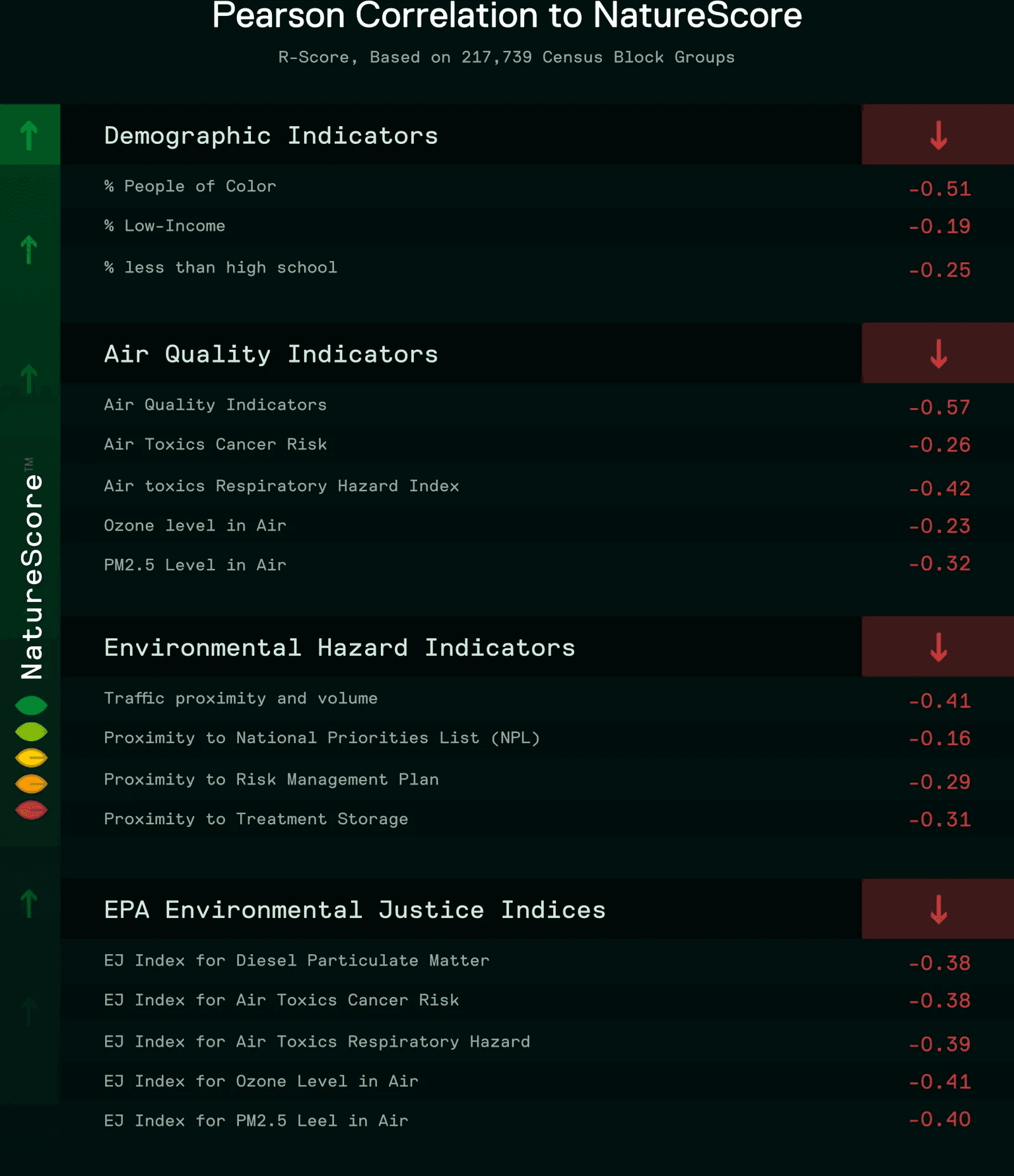Click the red leaf icon

[x=31, y=810]
